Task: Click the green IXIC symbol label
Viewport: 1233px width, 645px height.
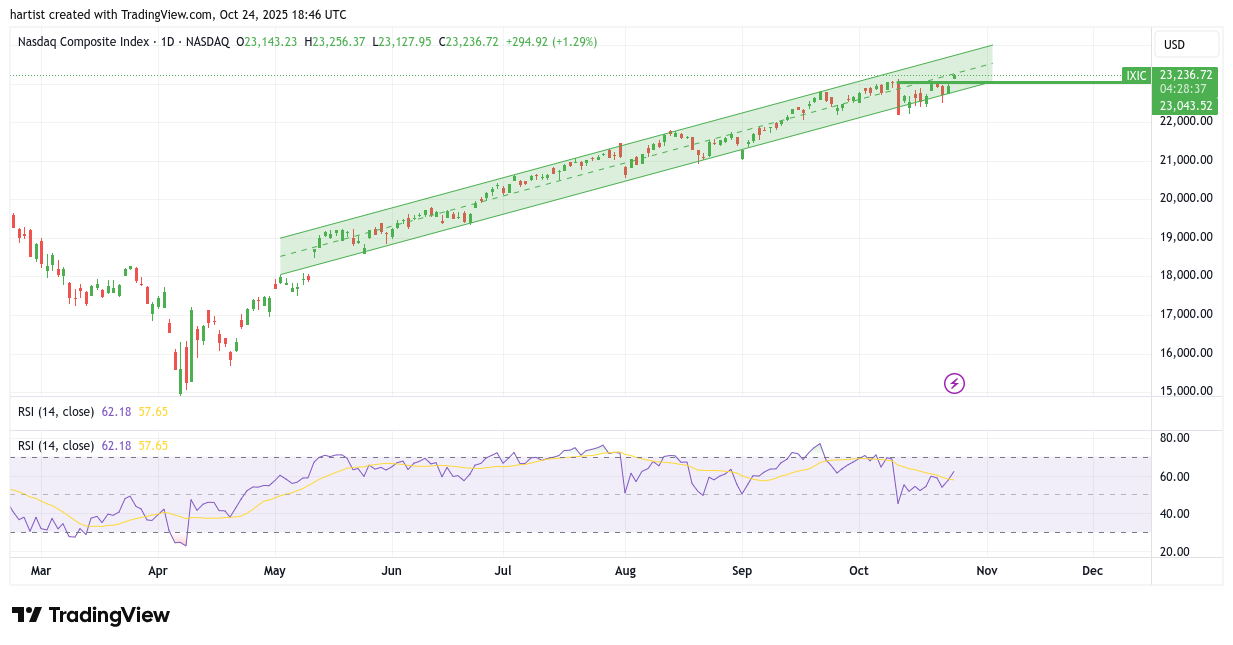Action: pyautogui.click(x=1136, y=75)
